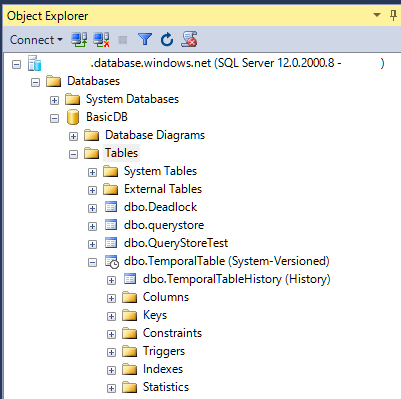Select the Databases node

(93, 81)
